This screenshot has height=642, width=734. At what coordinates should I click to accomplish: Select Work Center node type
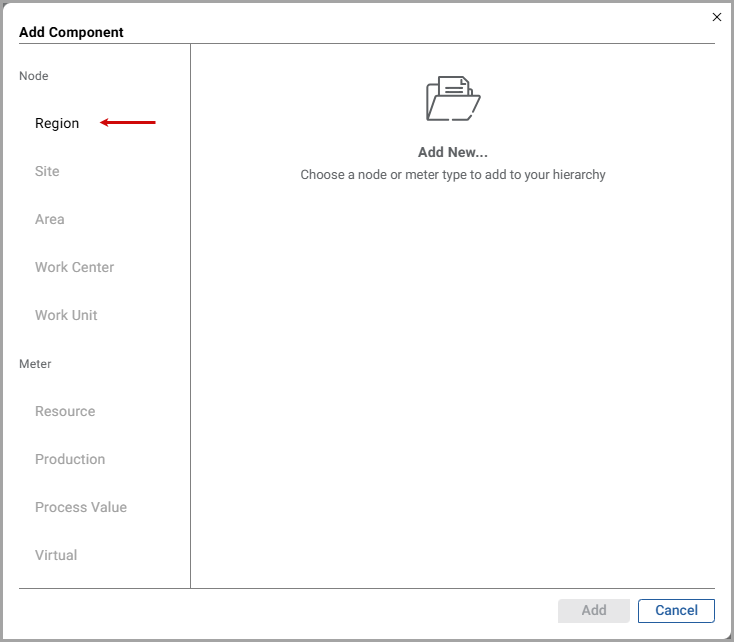(x=74, y=267)
